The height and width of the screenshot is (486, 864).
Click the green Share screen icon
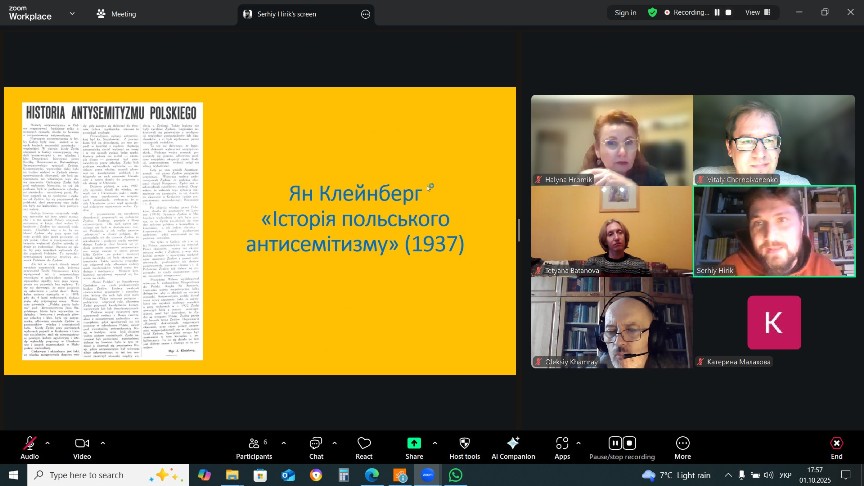coord(413,444)
